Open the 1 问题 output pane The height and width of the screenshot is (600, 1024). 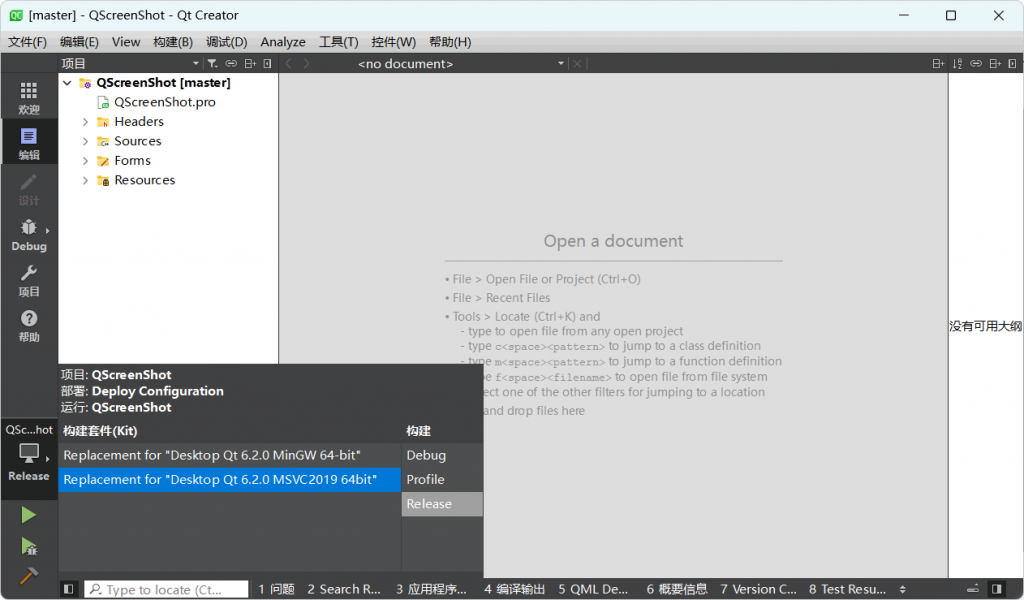(x=276, y=589)
